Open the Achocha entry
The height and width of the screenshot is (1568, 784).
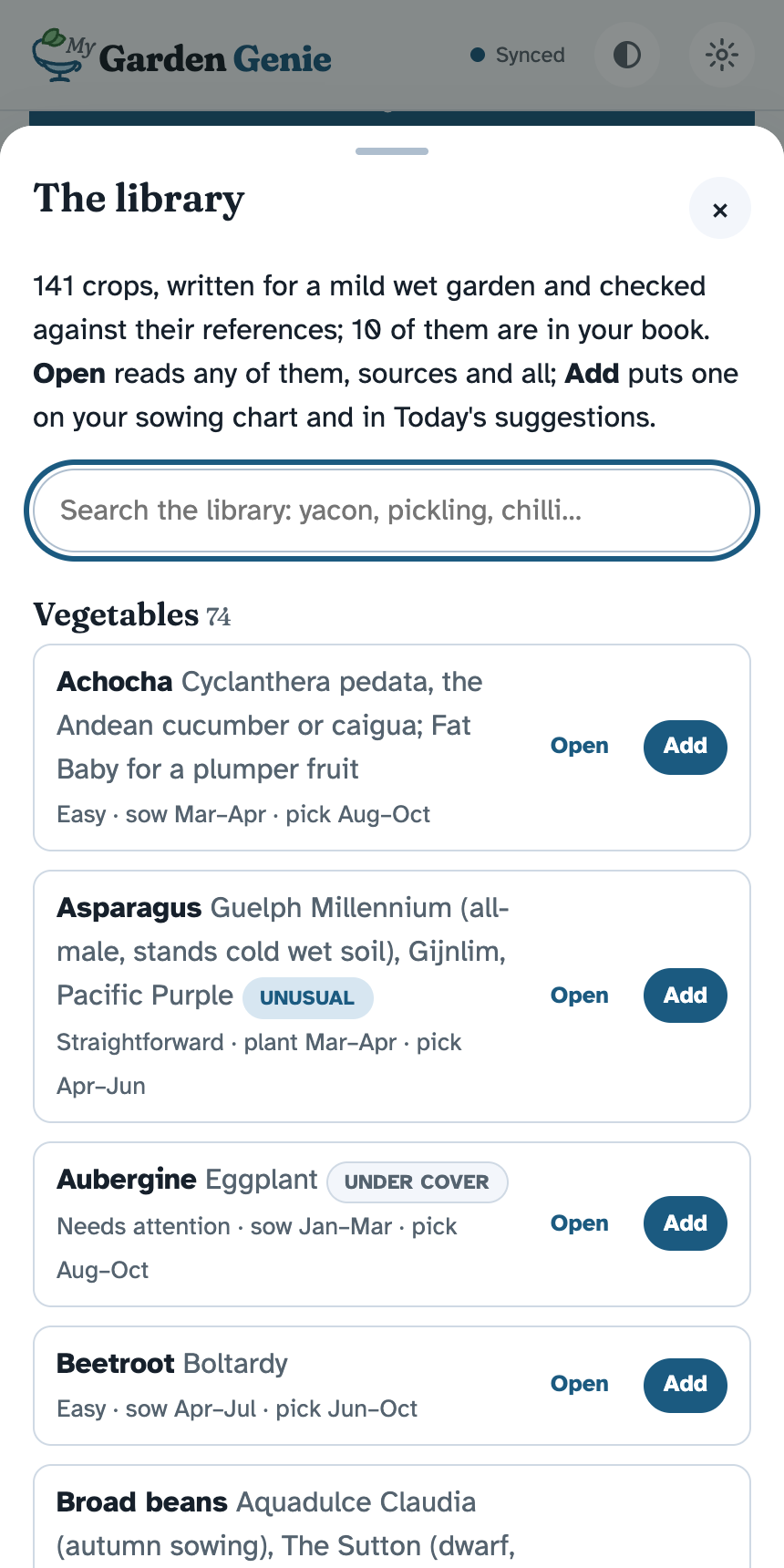[580, 747]
